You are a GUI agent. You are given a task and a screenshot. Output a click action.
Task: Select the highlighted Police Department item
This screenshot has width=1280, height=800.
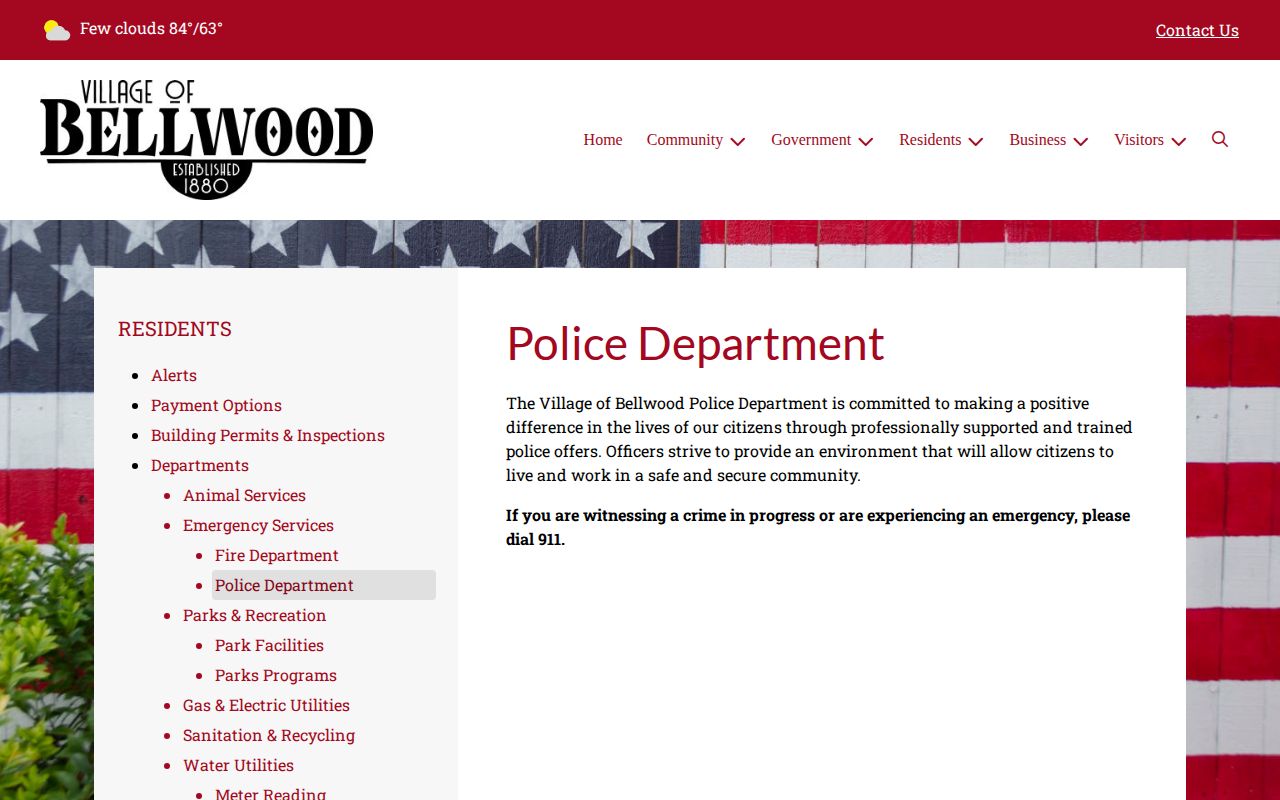pos(324,585)
